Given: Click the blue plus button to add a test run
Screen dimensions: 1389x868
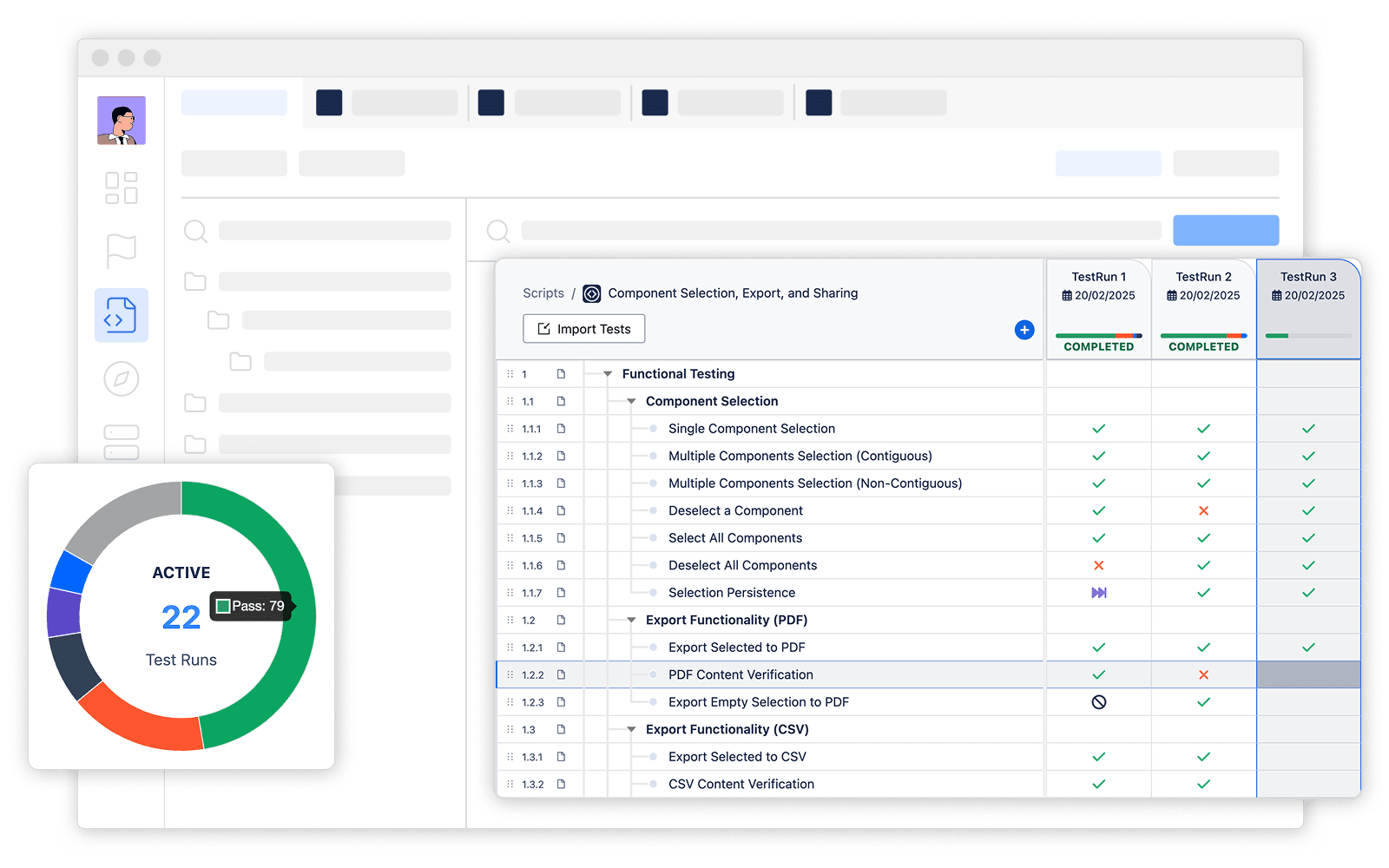Looking at the screenshot, I should coord(1024,330).
